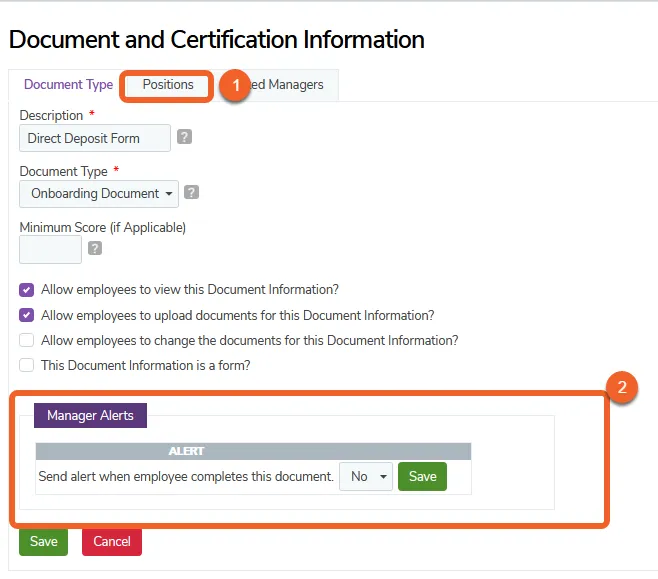Screen dimensions: 658x579
Task: Focus the Description field with Direct Deposit Form
Action: (x=95, y=138)
